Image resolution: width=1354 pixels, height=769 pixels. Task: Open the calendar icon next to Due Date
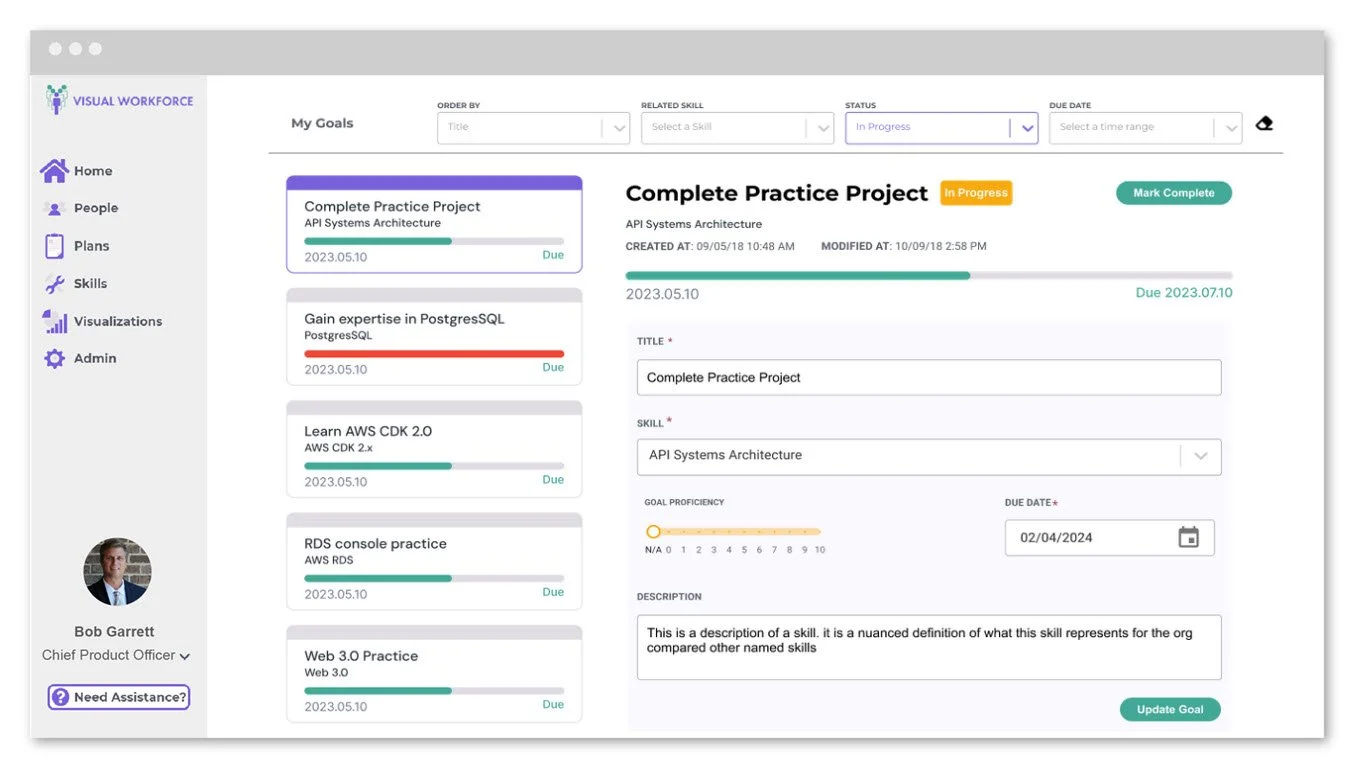[1188, 537]
